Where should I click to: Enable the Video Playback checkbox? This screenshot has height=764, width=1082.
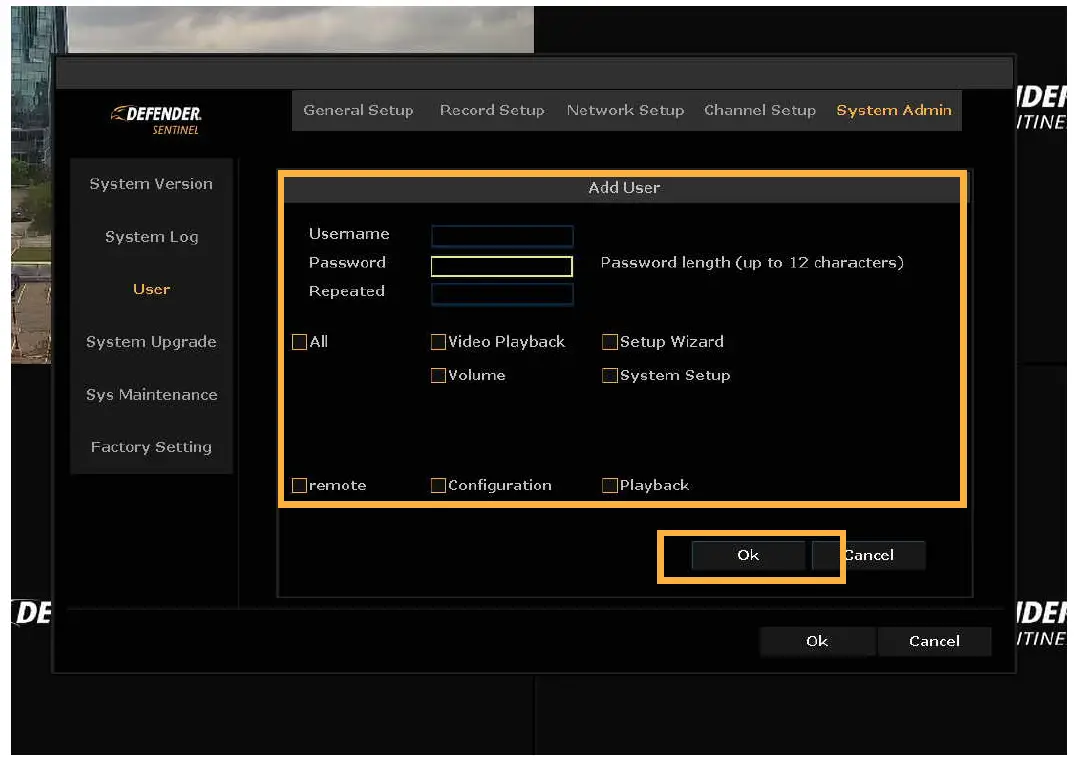(438, 342)
